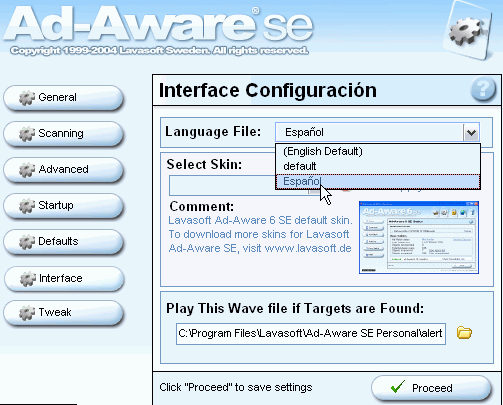
Task: Click the help question mark icon
Action: click(483, 89)
